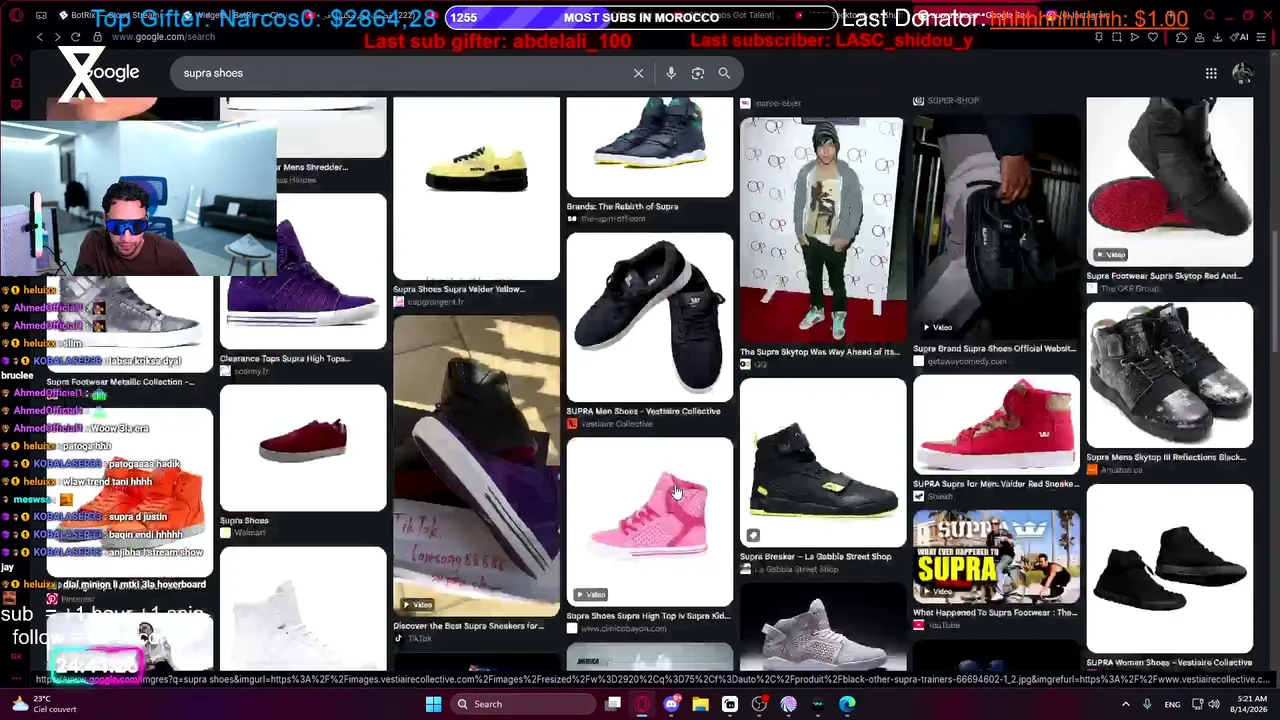Open the Supra Bresker black and green shoe
Screen dimensions: 1280x720
click(x=823, y=463)
